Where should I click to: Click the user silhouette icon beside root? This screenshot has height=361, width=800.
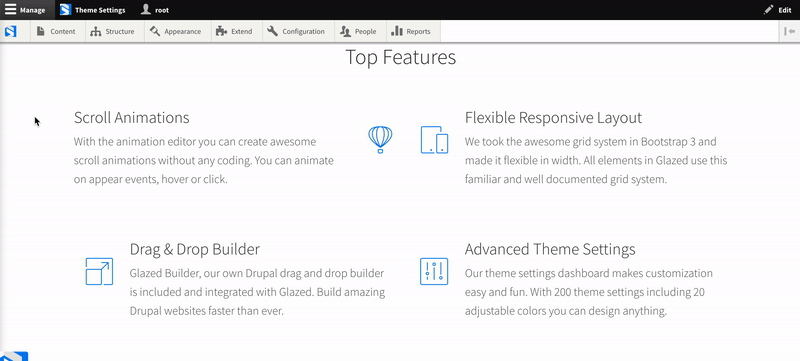[145, 9]
